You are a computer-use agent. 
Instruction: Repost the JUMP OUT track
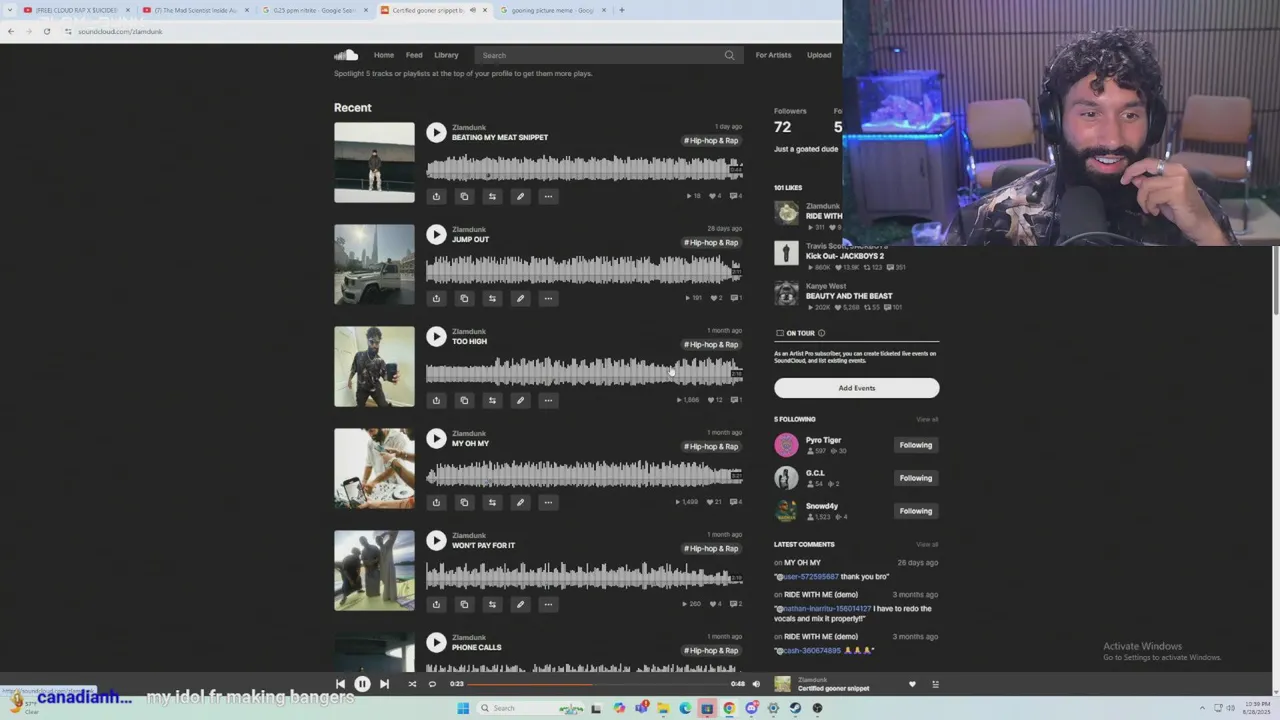click(492, 298)
